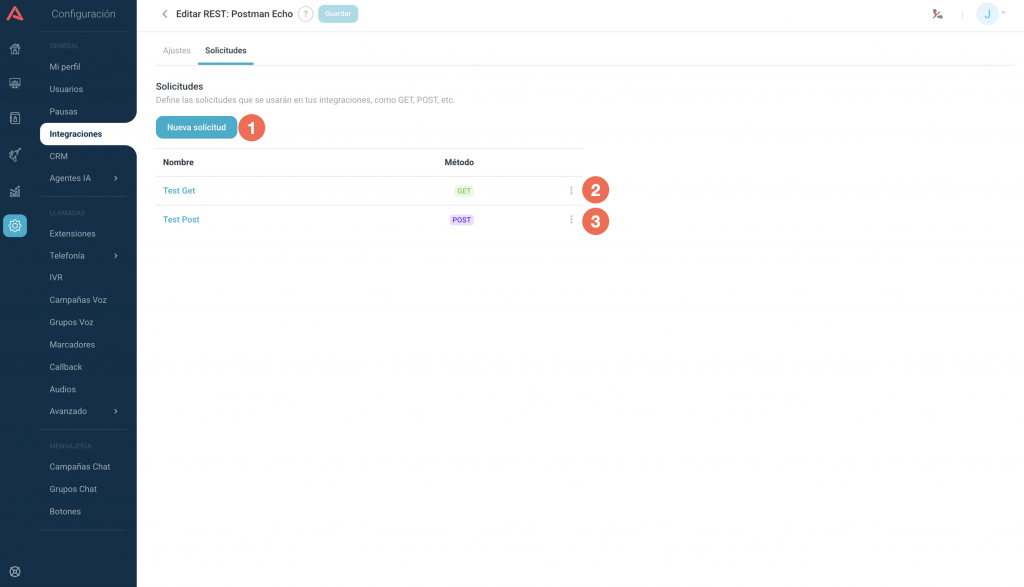This screenshot has height=587, width=1024.
Task: Select the settings gear icon in rail
Action: 15,226
